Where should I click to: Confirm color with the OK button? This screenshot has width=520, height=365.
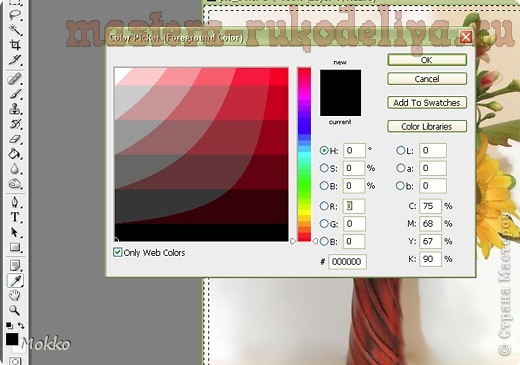point(427,60)
